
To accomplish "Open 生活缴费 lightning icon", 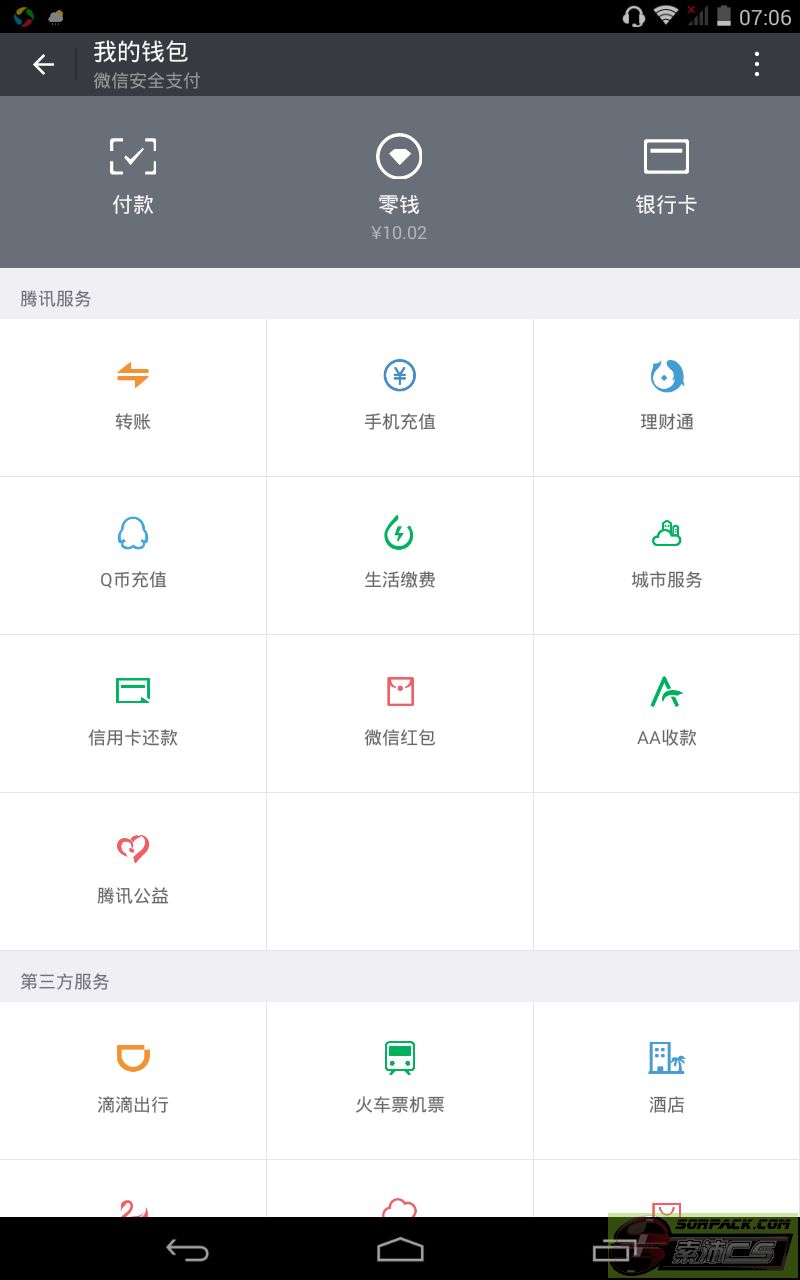I will tap(400, 534).
